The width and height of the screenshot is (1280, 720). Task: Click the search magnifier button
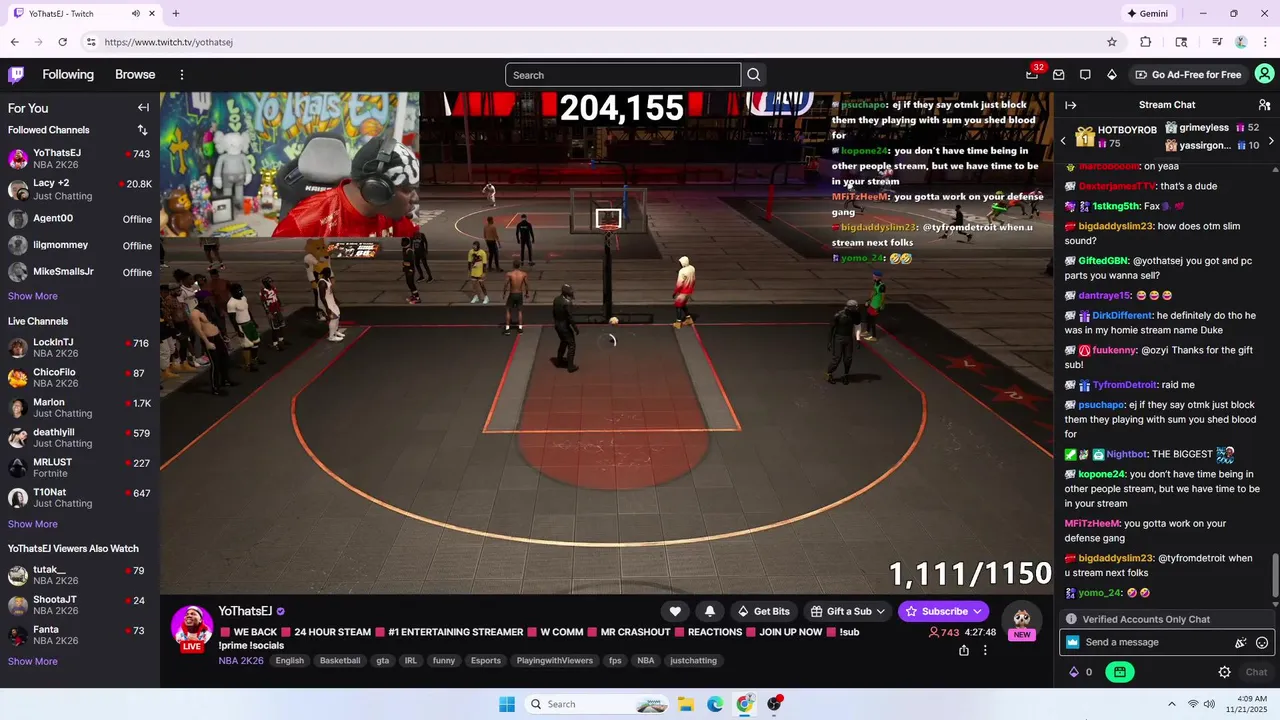pyautogui.click(x=754, y=75)
